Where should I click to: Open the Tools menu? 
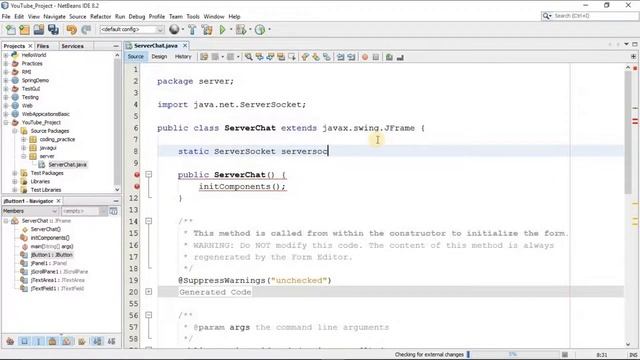coord(193,16)
